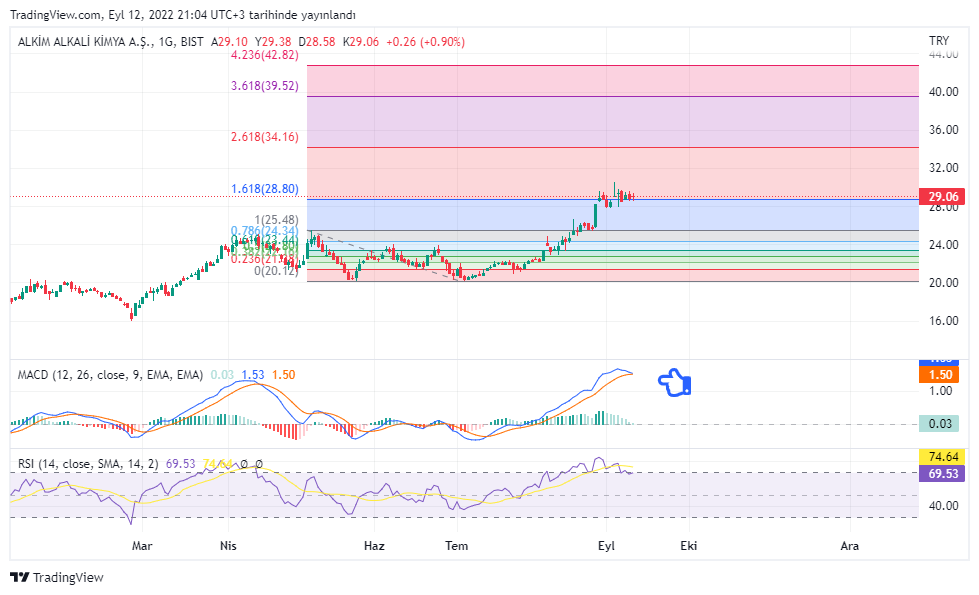This screenshot has height=595, width=979.
Task: Select the 4.236(42.82) Fibonacci label
Action: click(x=265, y=55)
